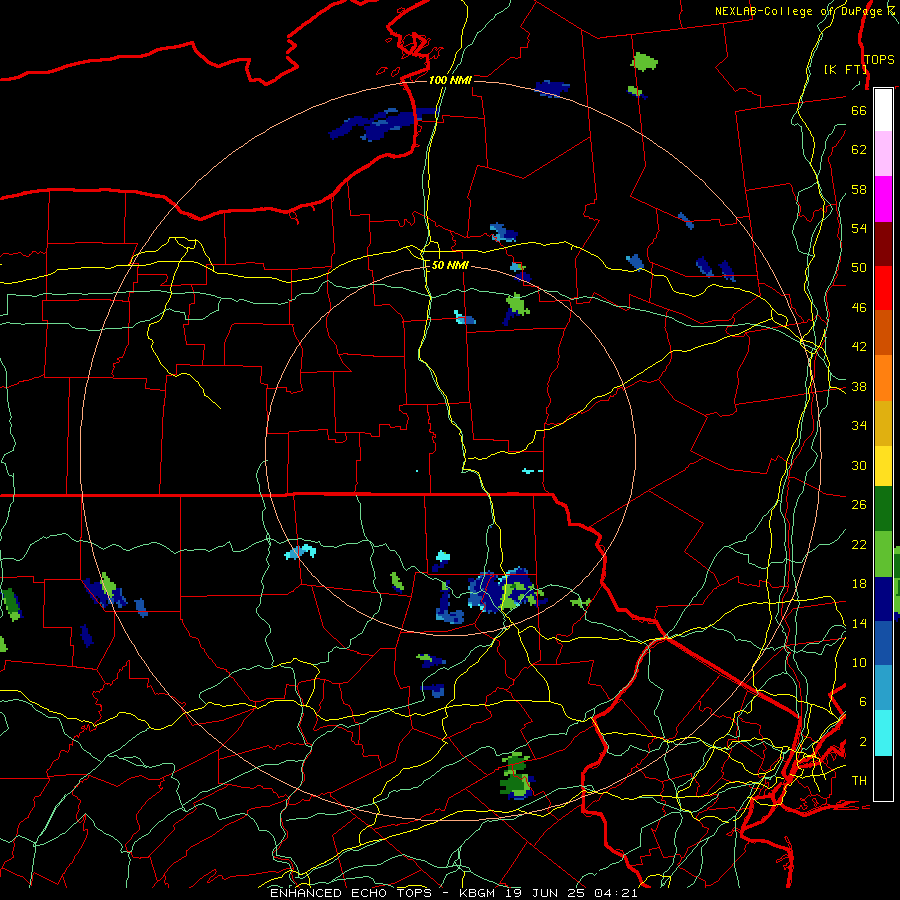900x900 pixels.
Task: Click the legend value "10"
Action: point(859,662)
